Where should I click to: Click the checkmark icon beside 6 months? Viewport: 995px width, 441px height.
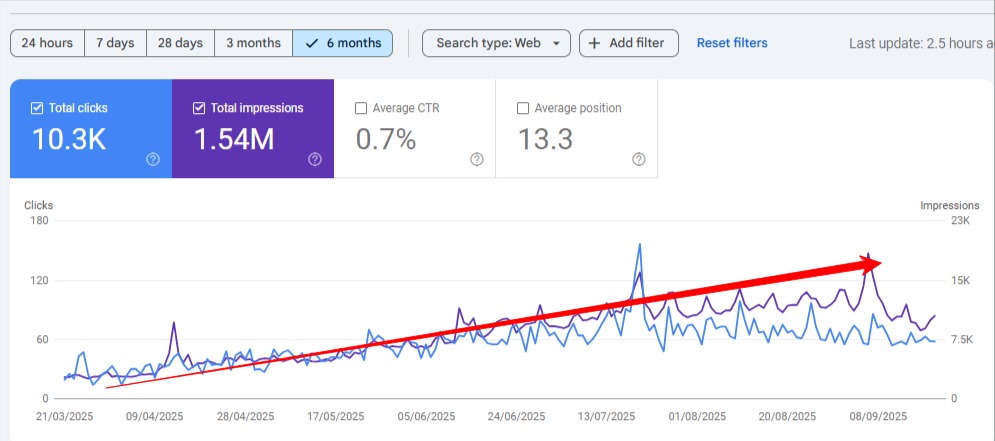click(x=312, y=43)
